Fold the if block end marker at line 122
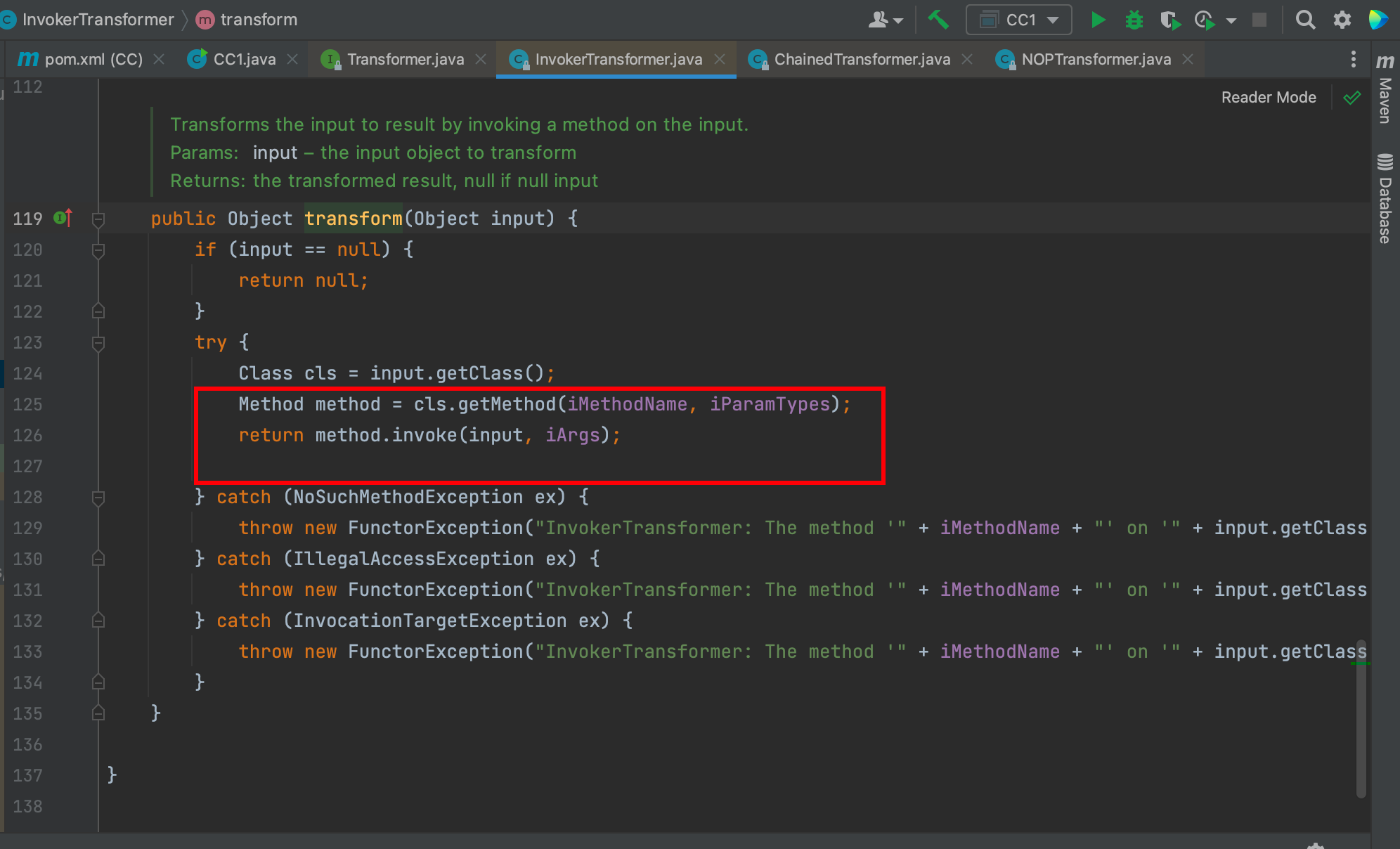 (x=98, y=311)
